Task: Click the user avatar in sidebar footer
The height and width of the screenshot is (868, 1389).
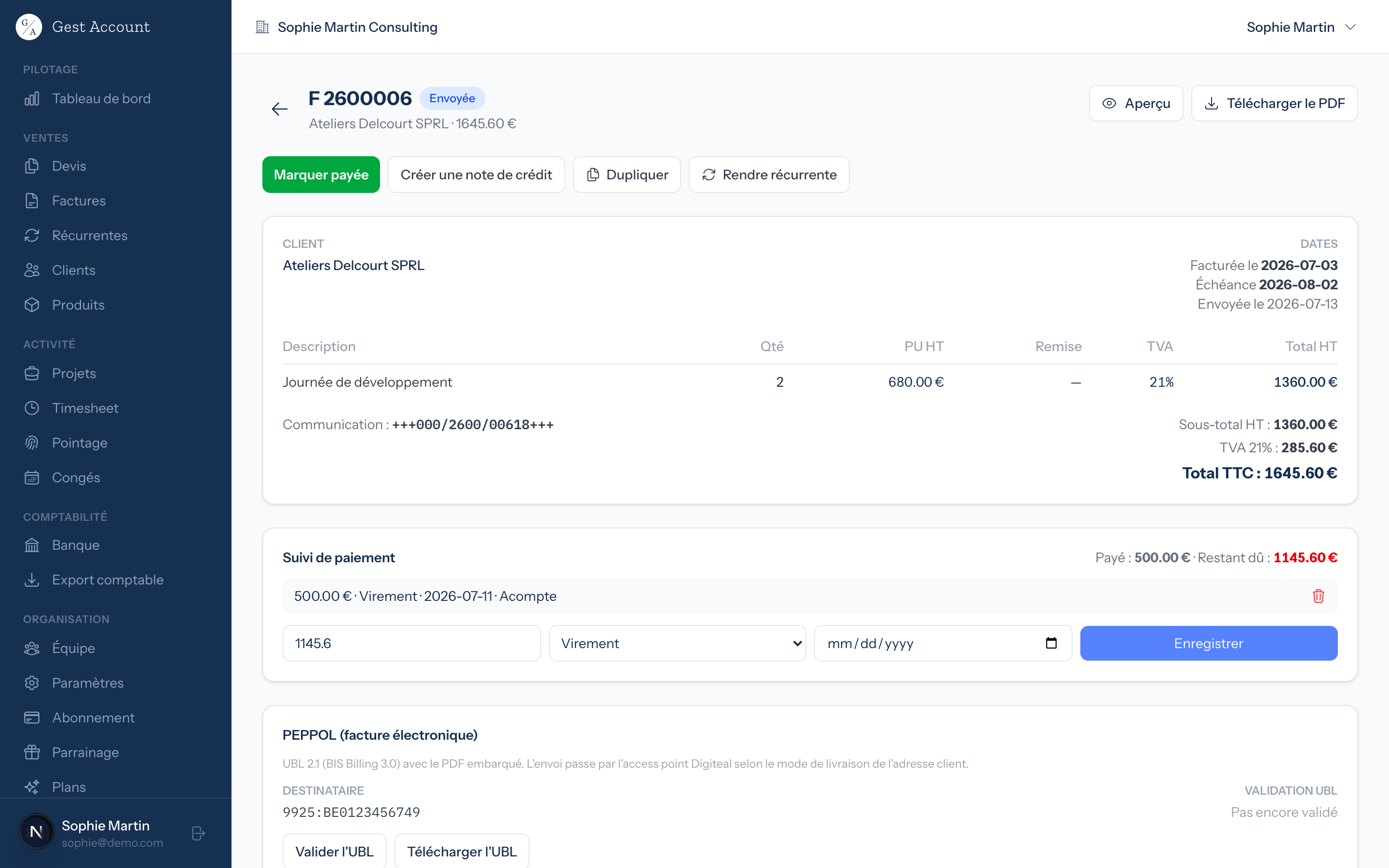Action: pos(36,832)
